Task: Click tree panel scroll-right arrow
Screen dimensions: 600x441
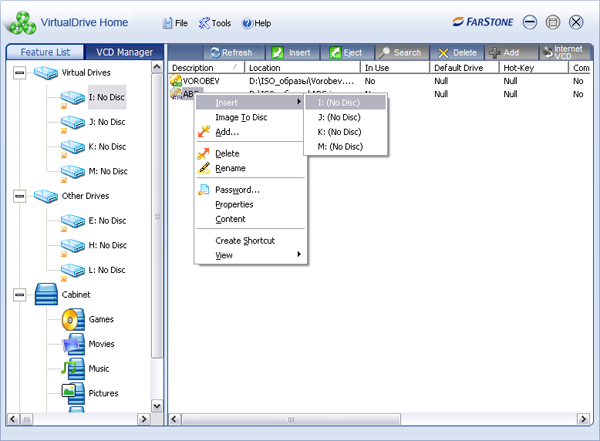Action: (143, 419)
